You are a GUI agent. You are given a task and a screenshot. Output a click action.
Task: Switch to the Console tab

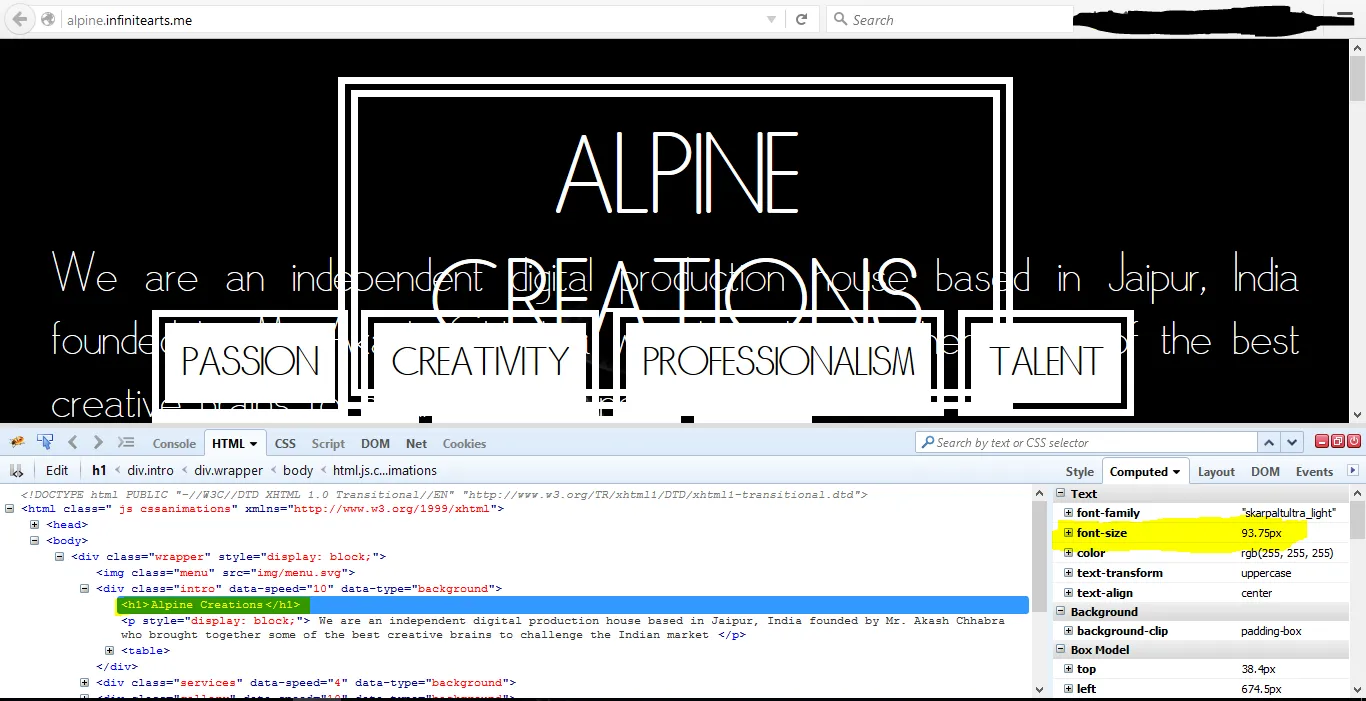point(174,443)
